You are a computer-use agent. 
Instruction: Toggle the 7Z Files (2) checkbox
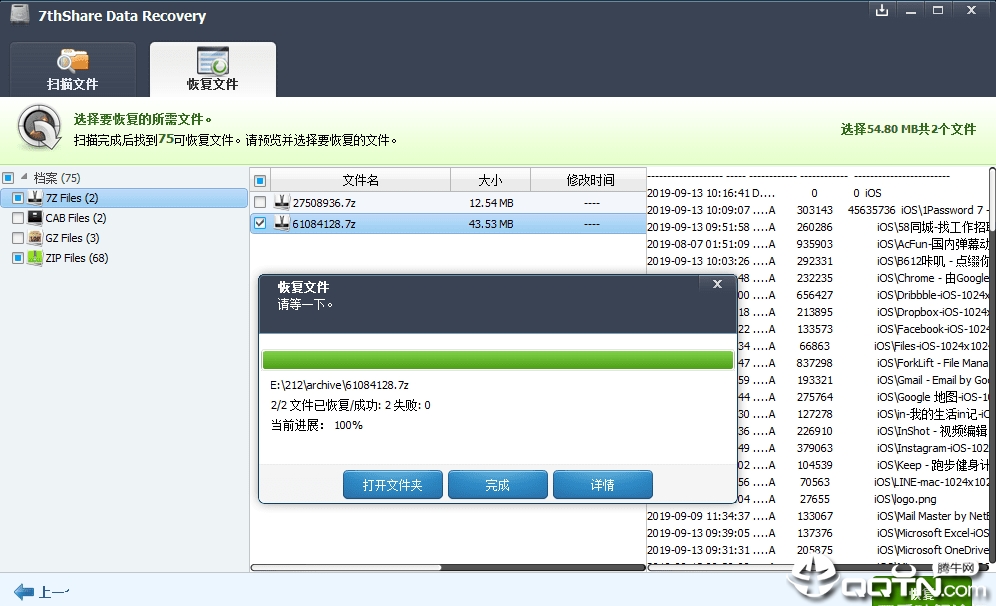click(18, 198)
